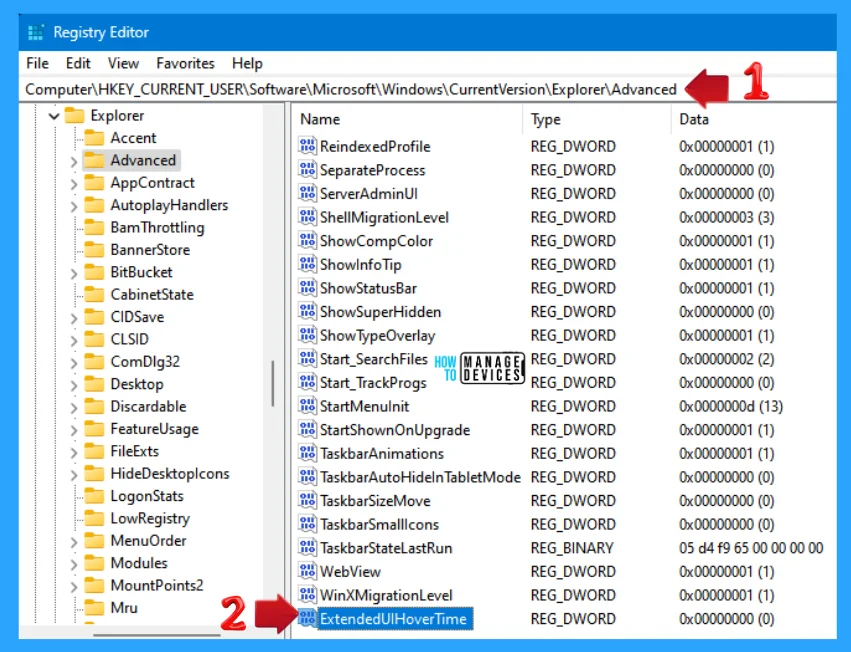Viewport: 851px width, 652px height.
Task: Click the ServerAdminUI DWORD icon
Action: coord(307,193)
